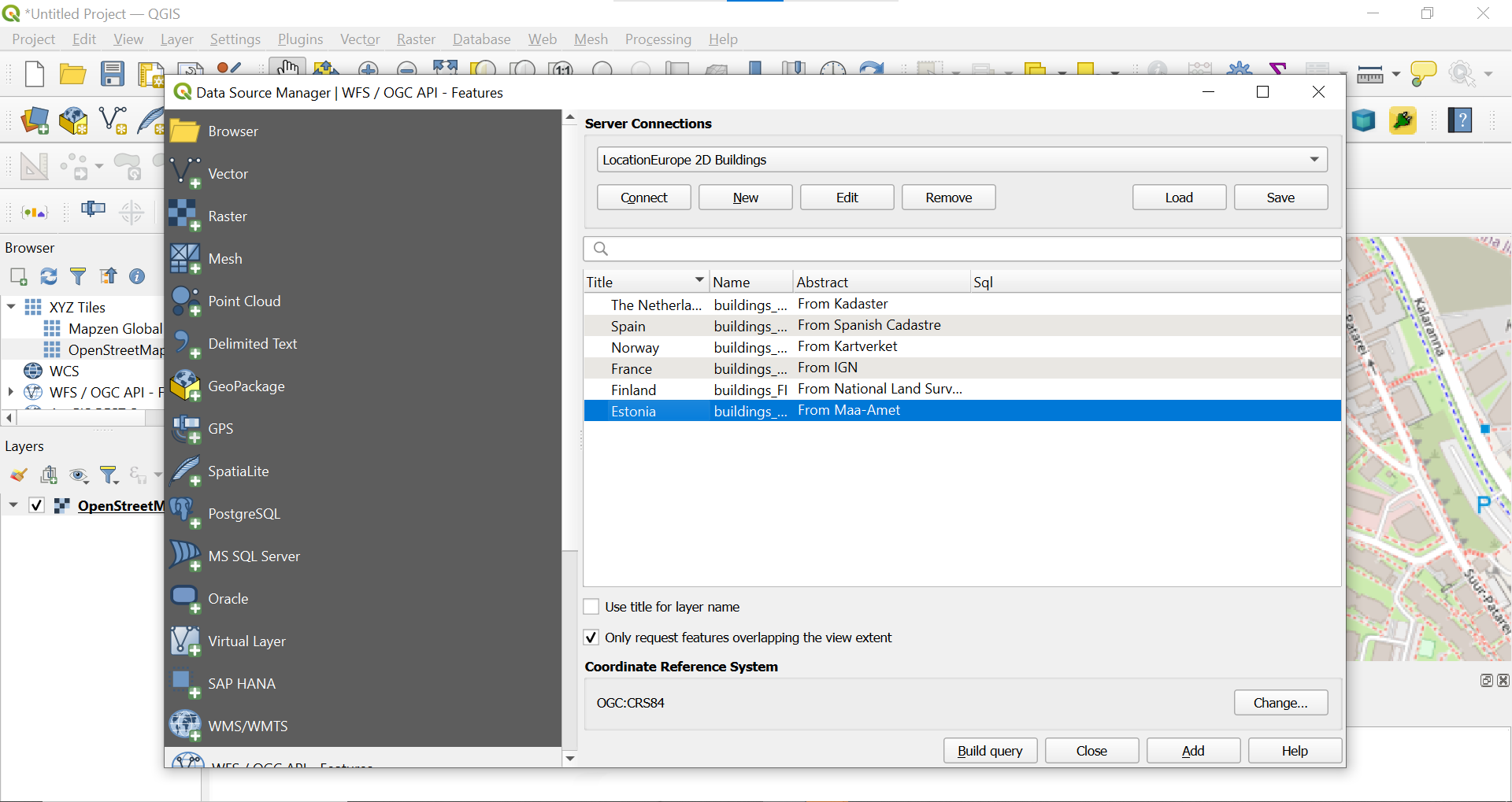
Task: Open Data Source Manager toolbar icon
Action: coord(35,120)
